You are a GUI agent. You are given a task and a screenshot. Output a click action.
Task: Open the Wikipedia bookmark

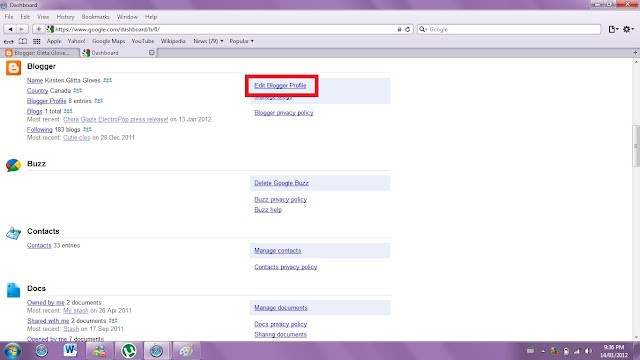(173, 41)
